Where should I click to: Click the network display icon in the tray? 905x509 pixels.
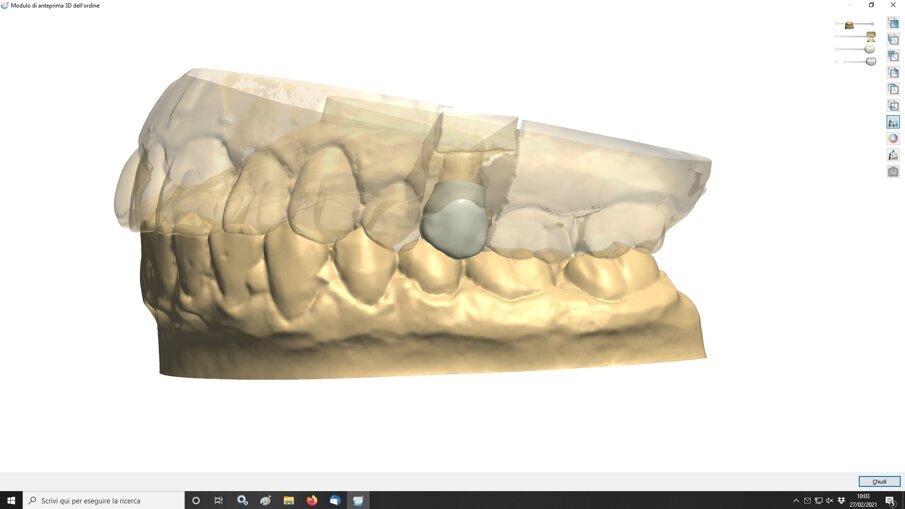pos(818,500)
